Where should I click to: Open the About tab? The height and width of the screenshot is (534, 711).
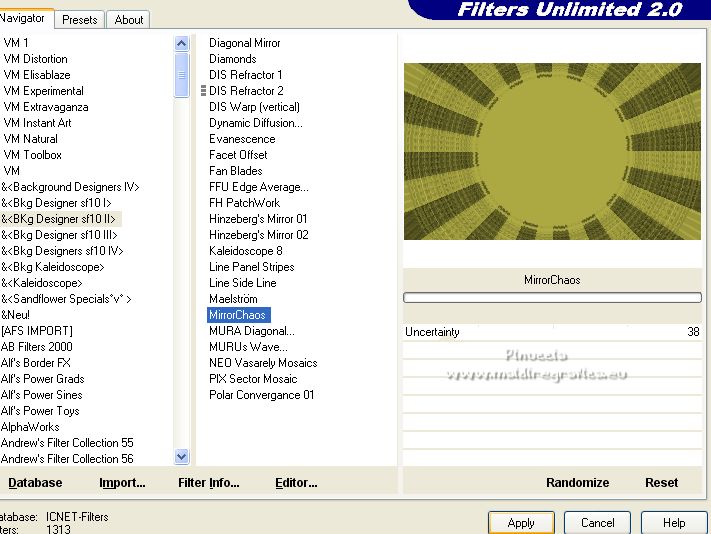[128, 20]
